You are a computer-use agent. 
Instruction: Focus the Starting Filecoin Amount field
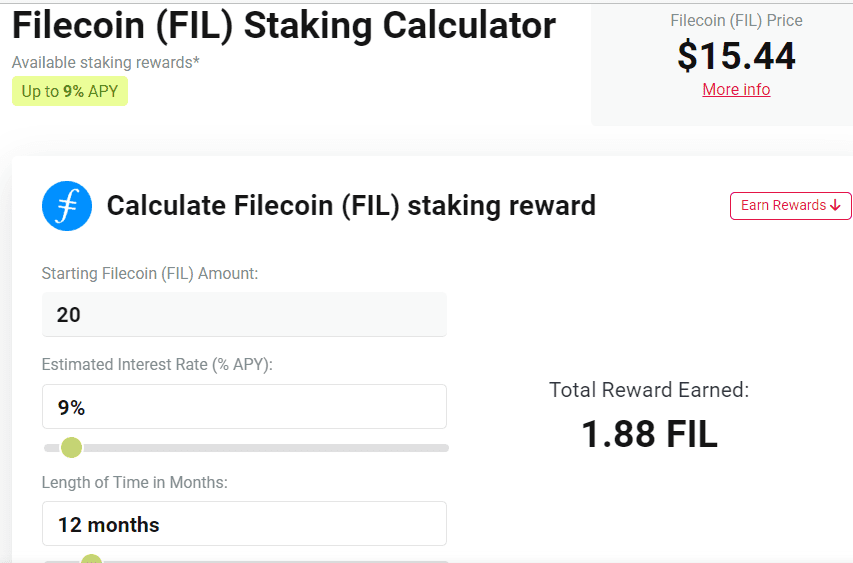[x=244, y=314]
